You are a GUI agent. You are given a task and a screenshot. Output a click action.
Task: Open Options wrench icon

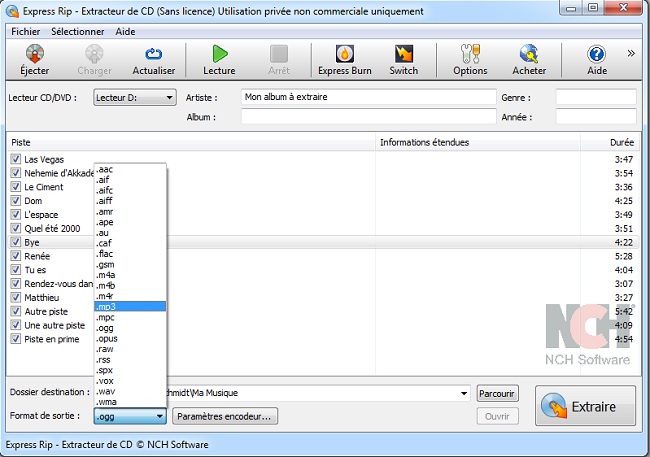470,60
